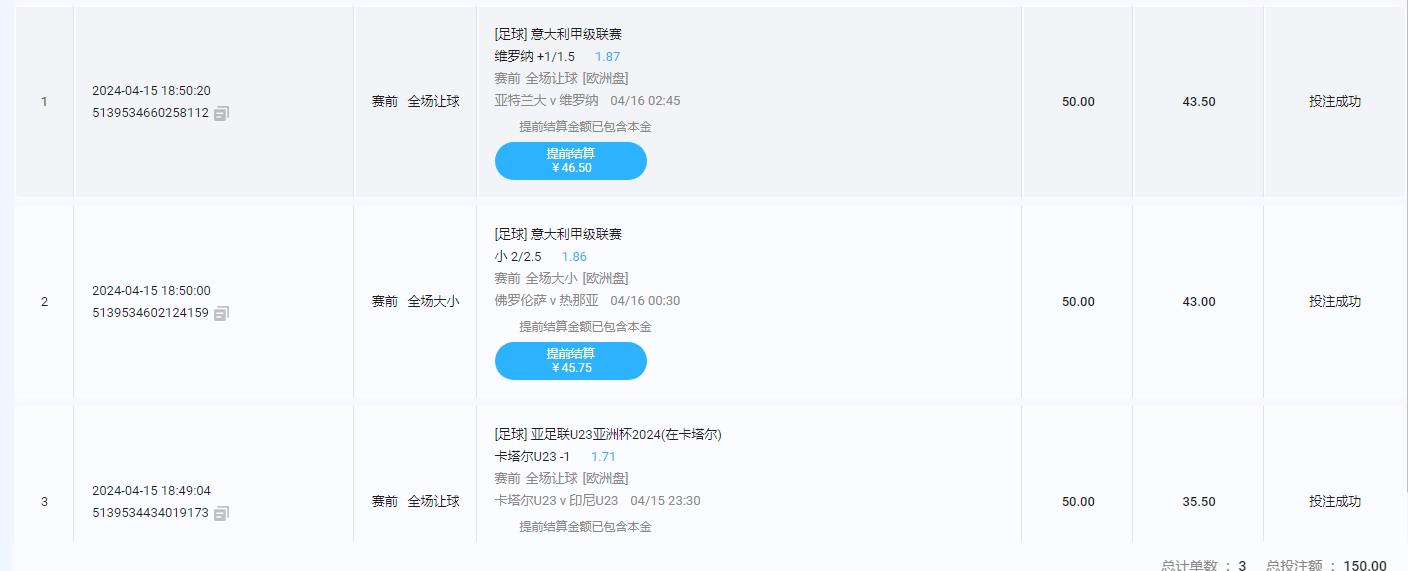
Task: Click the 1.87 odds value
Action: 607,57
